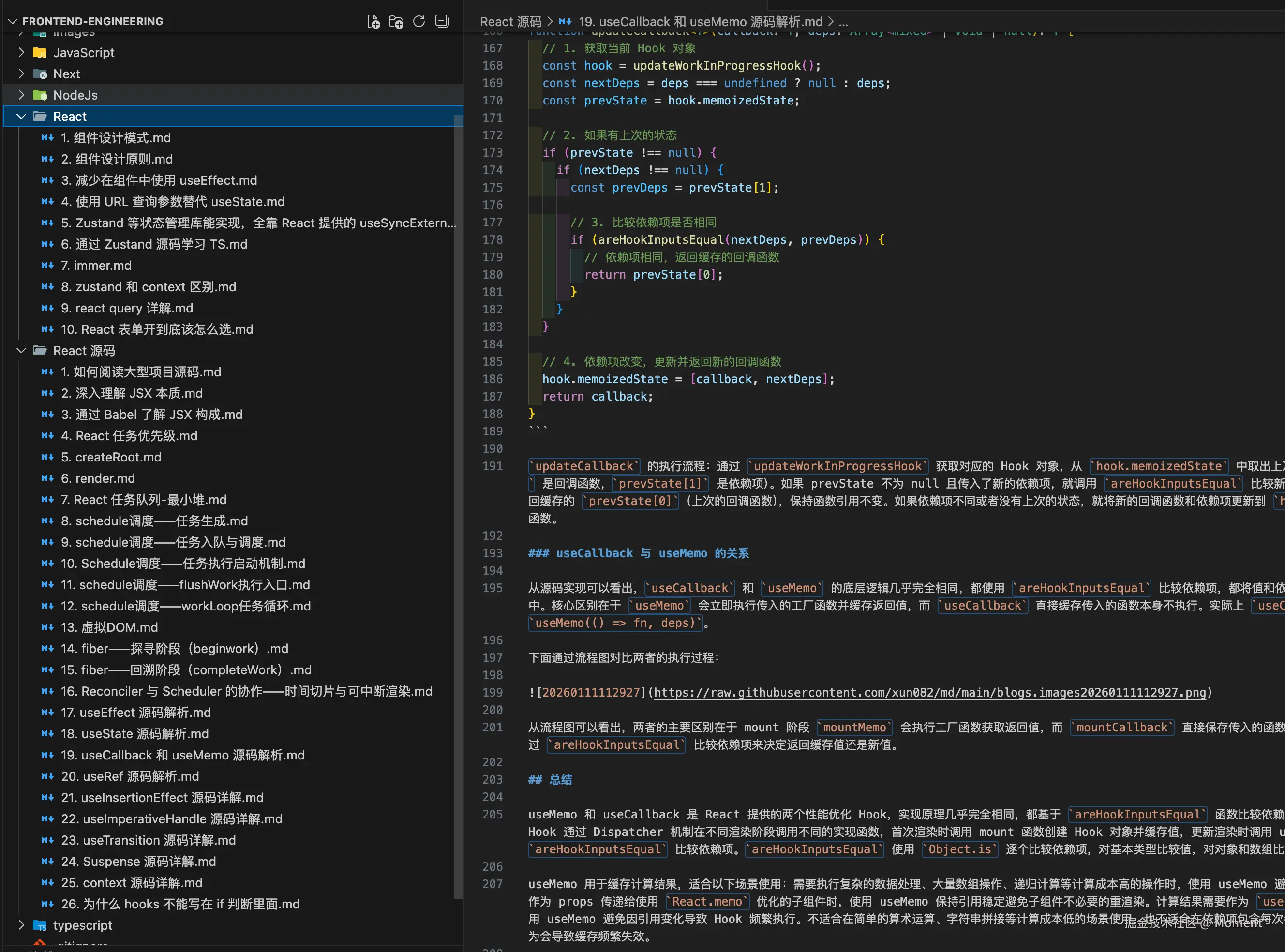Click the typescript folder icon
The width and height of the screenshot is (1285, 952).
[x=40, y=925]
